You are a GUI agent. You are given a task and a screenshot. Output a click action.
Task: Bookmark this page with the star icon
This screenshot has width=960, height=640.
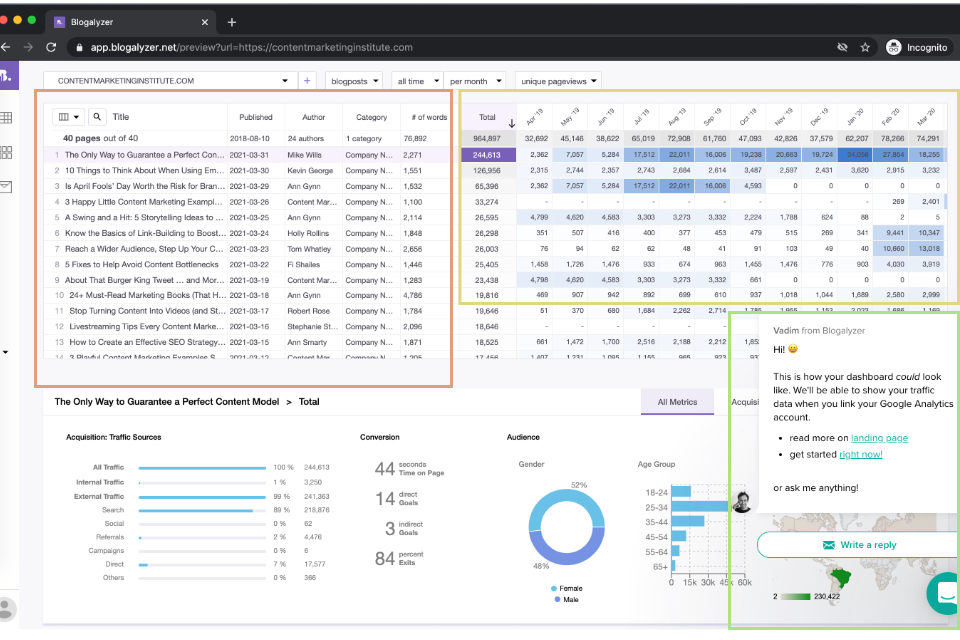click(x=865, y=47)
